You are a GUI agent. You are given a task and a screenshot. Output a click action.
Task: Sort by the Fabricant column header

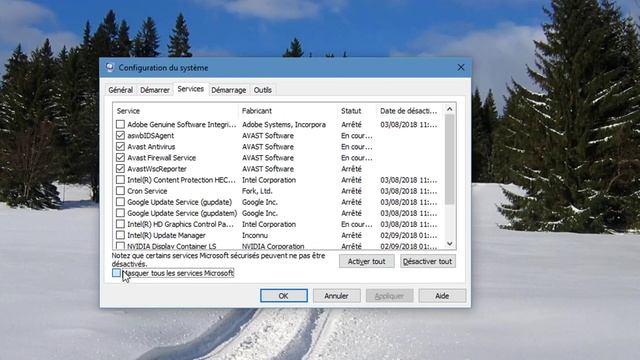[x=288, y=111]
